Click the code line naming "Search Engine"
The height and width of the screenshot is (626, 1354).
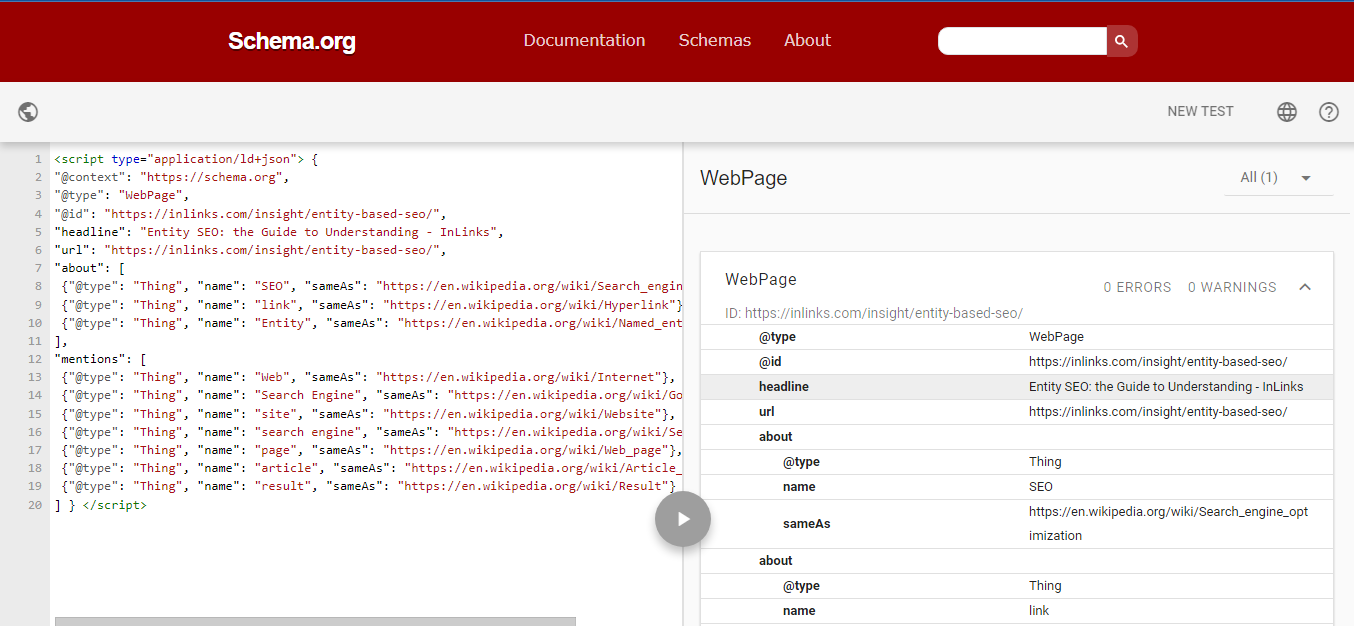pyautogui.click(x=371, y=395)
